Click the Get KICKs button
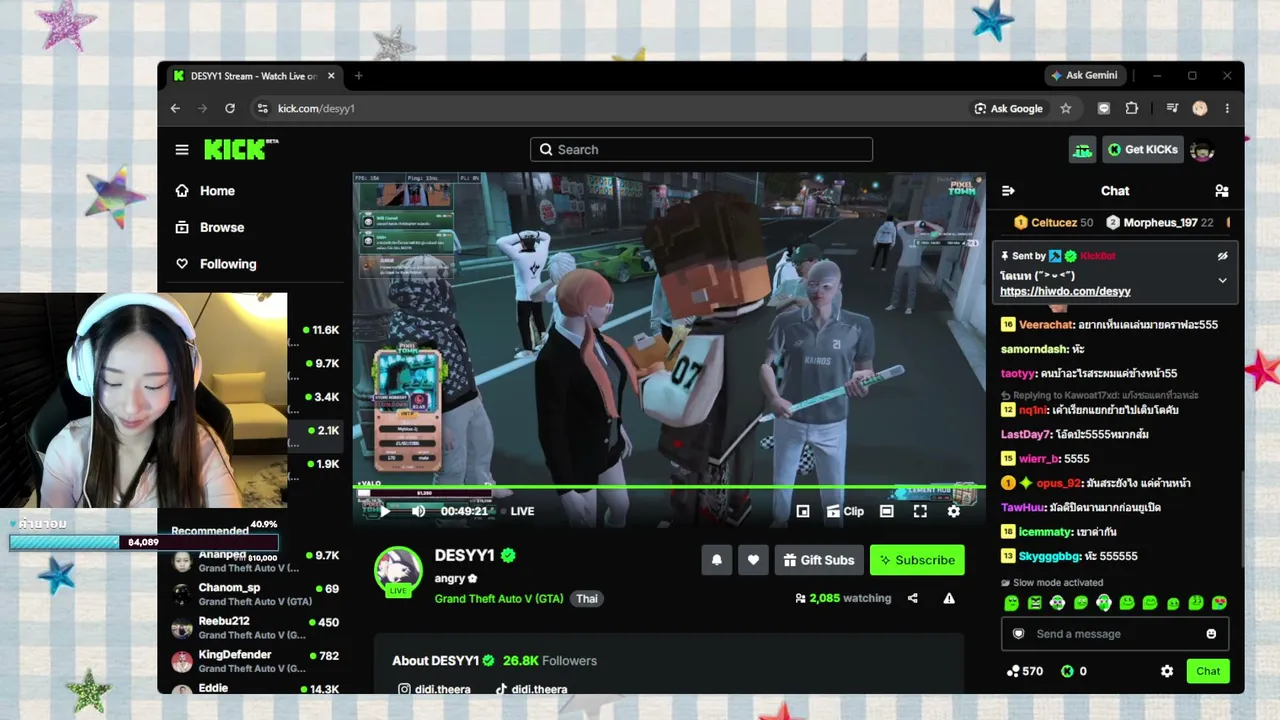1280x720 pixels. [1143, 150]
